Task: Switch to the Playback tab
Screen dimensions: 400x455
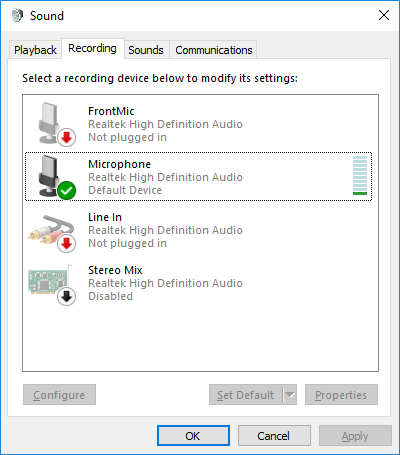Action: point(35,50)
